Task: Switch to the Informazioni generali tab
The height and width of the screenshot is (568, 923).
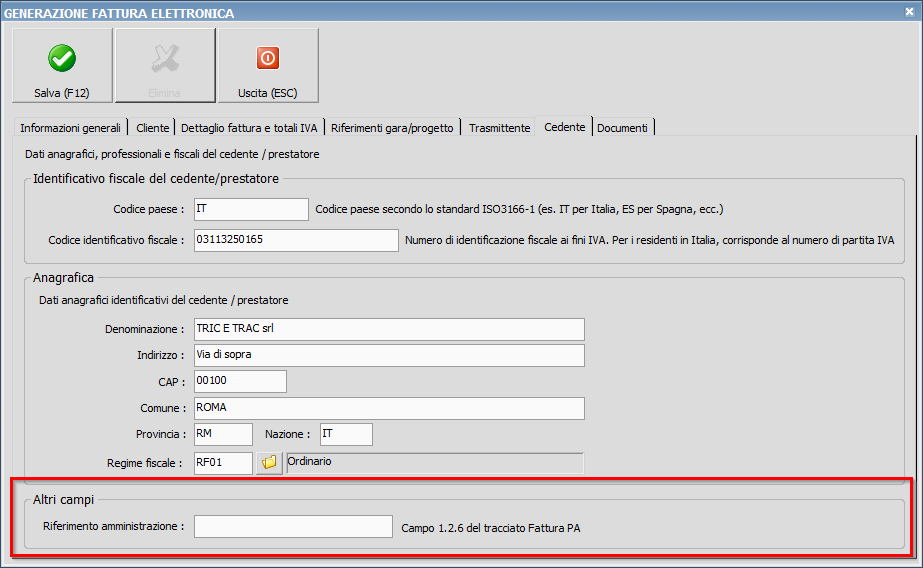Action: (70, 128)
